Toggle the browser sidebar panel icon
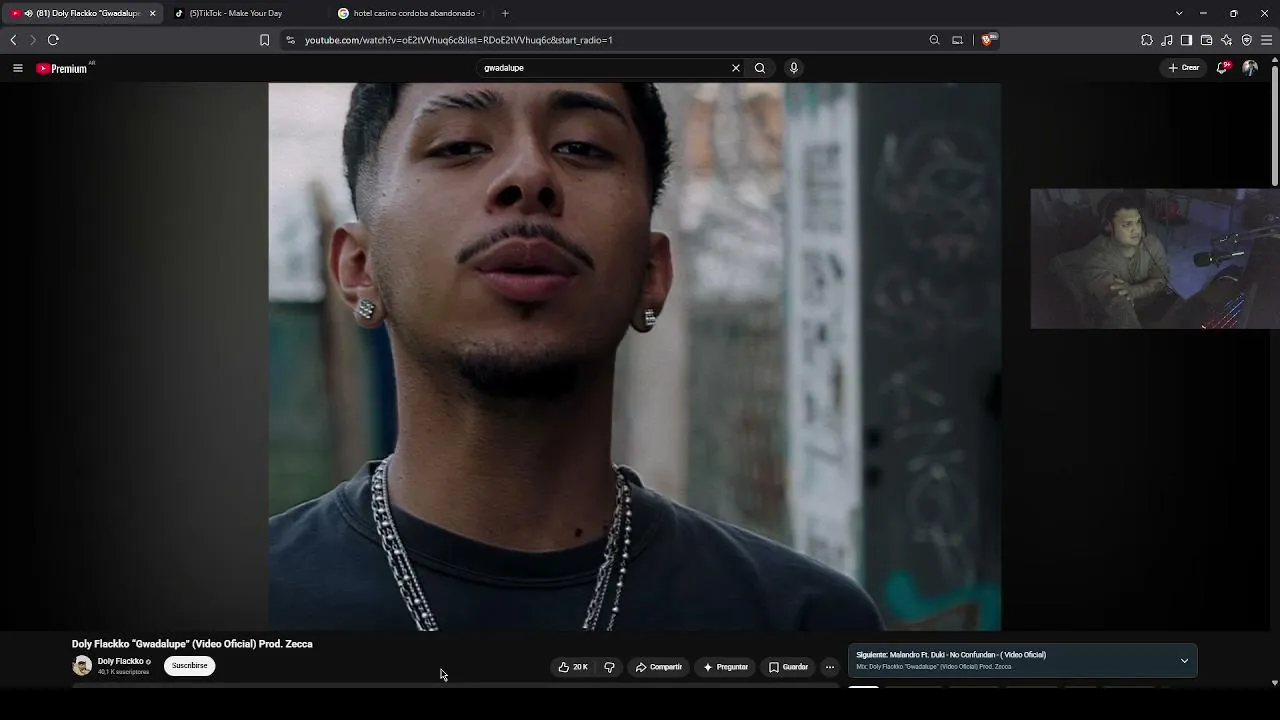Screen dimensions: 1280x720 (x=1186, y=40)
